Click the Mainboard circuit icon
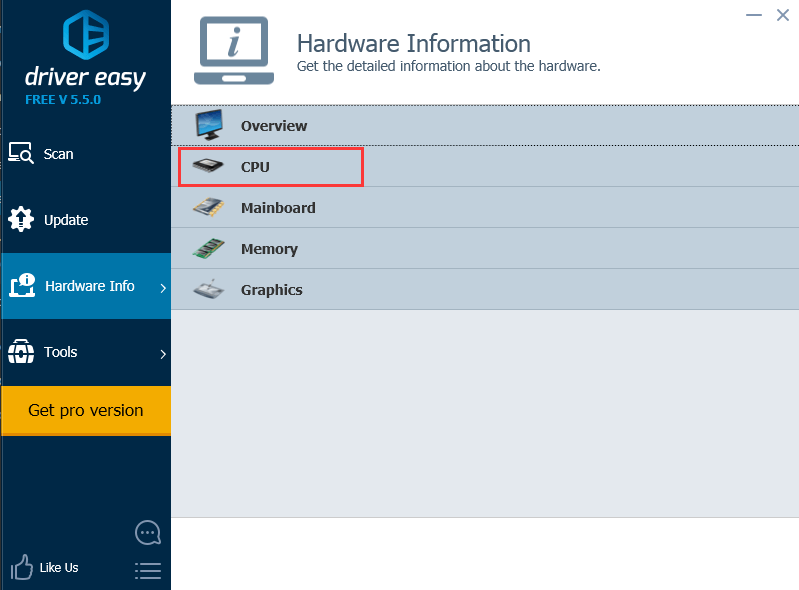 click(x=208, y=207)
